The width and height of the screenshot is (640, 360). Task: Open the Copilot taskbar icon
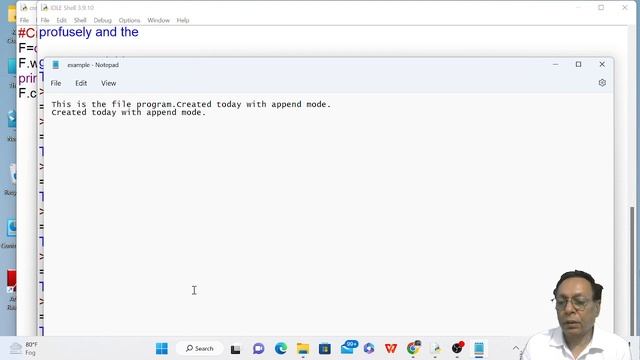[x=369, y=349]
